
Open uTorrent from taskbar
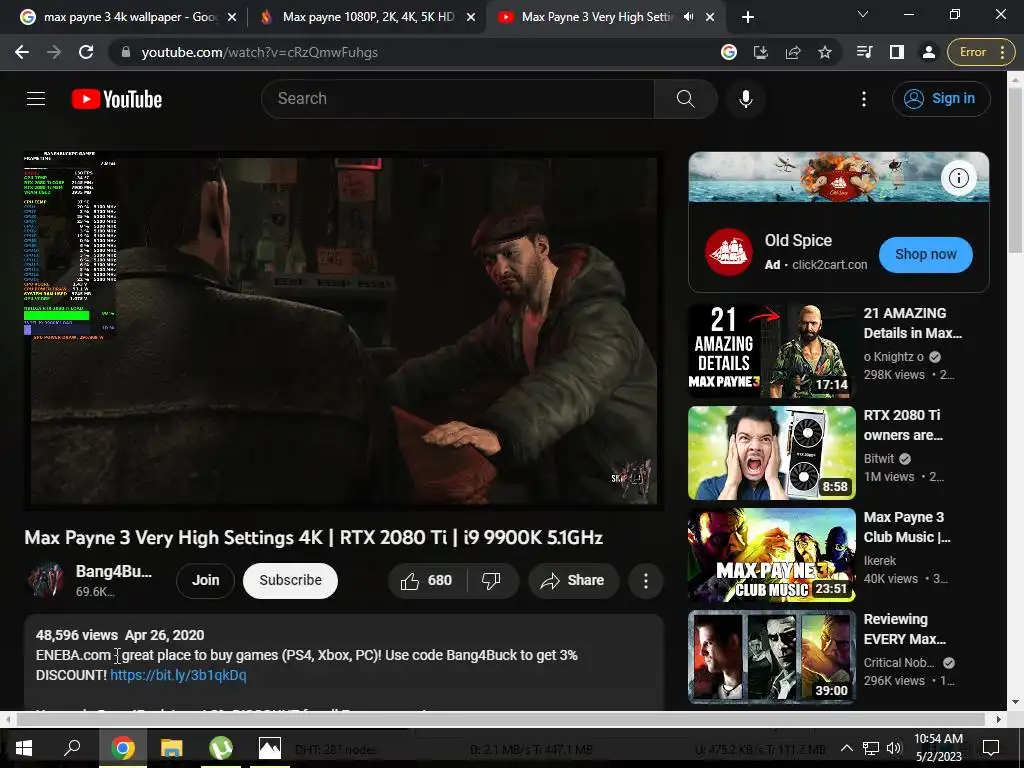pos(221,748)
